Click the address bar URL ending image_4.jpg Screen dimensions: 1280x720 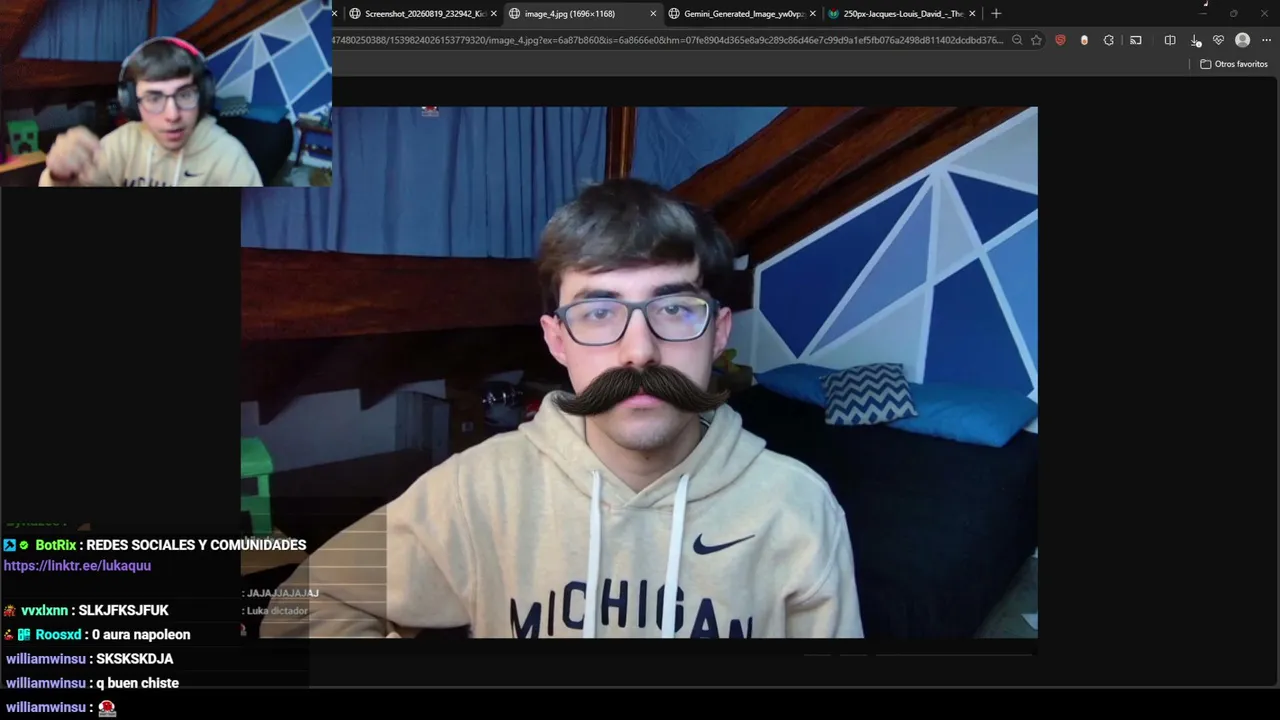[668, 40]
